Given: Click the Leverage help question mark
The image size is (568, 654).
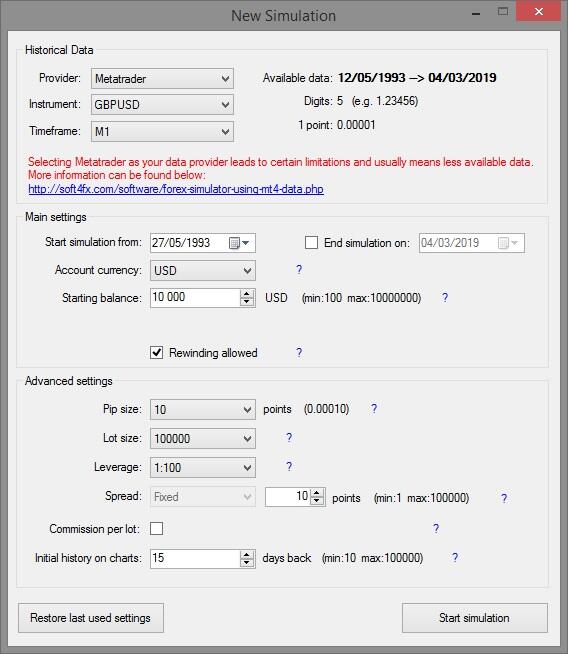Looking at the screenshot, I should point(289,466).
